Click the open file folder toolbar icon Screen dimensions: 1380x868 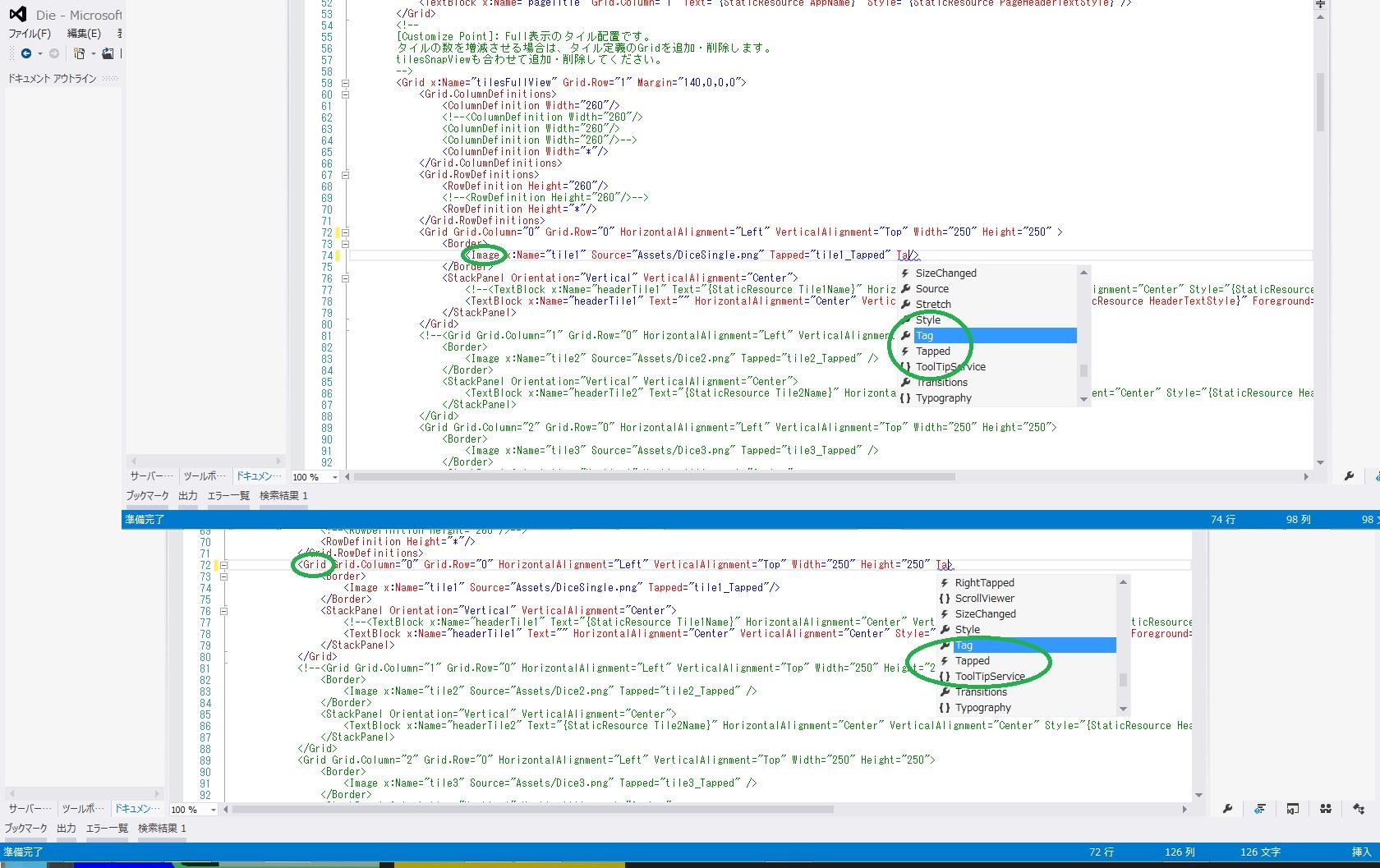coord(108,53)
